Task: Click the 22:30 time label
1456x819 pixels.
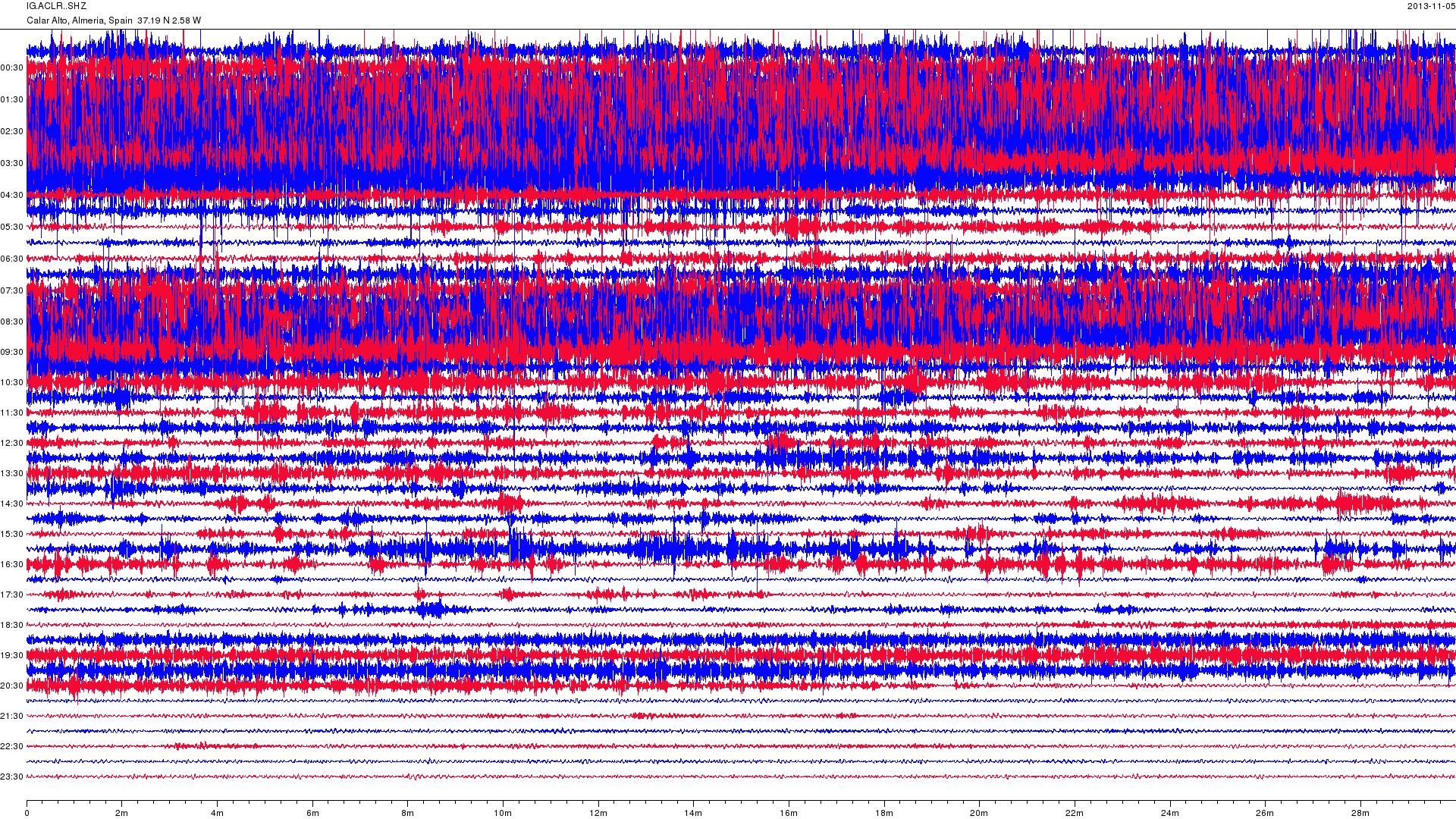Action: click(x=11, y=747)
